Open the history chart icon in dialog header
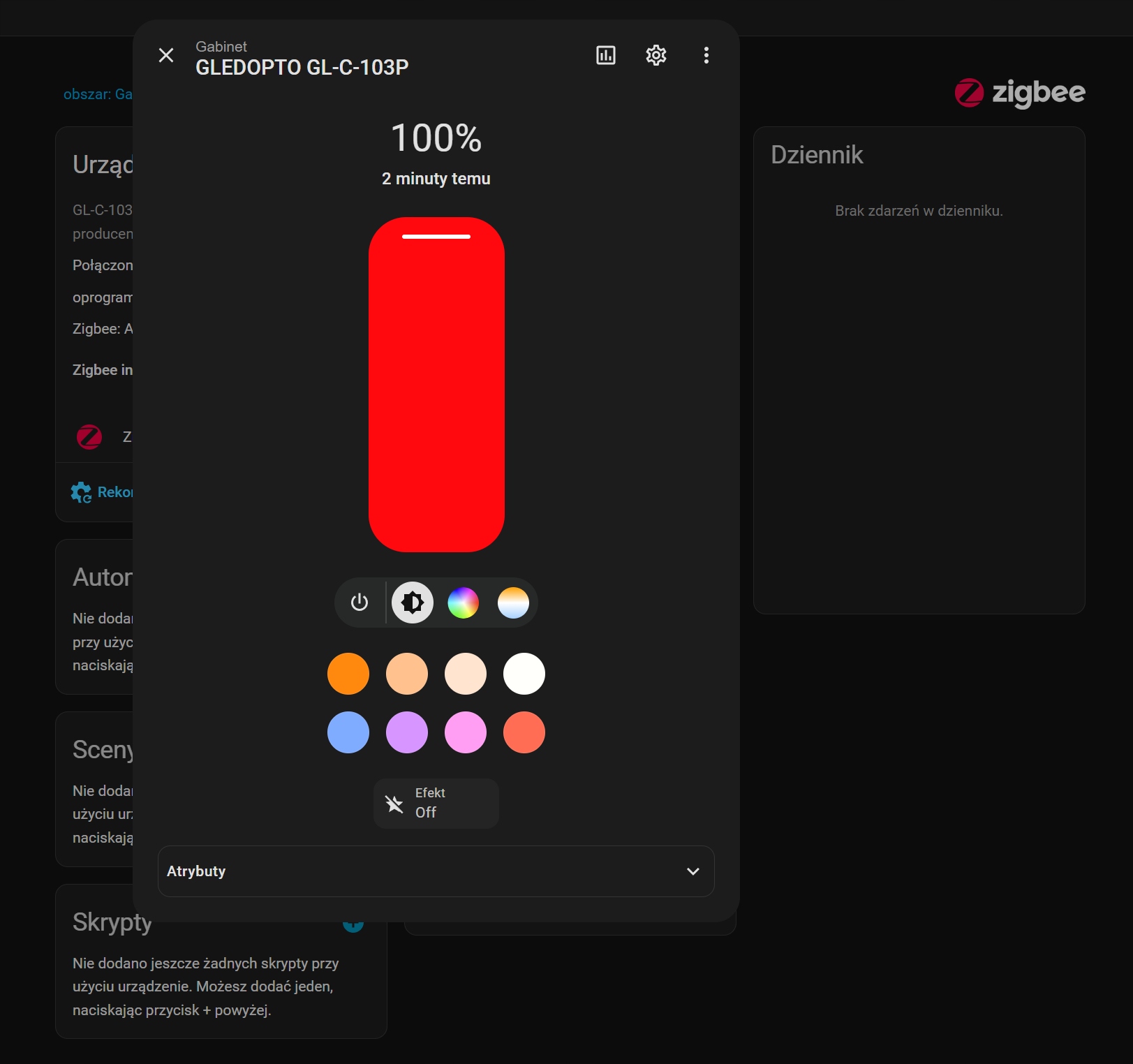1133x1064 pixels. (x=605, y=55)
